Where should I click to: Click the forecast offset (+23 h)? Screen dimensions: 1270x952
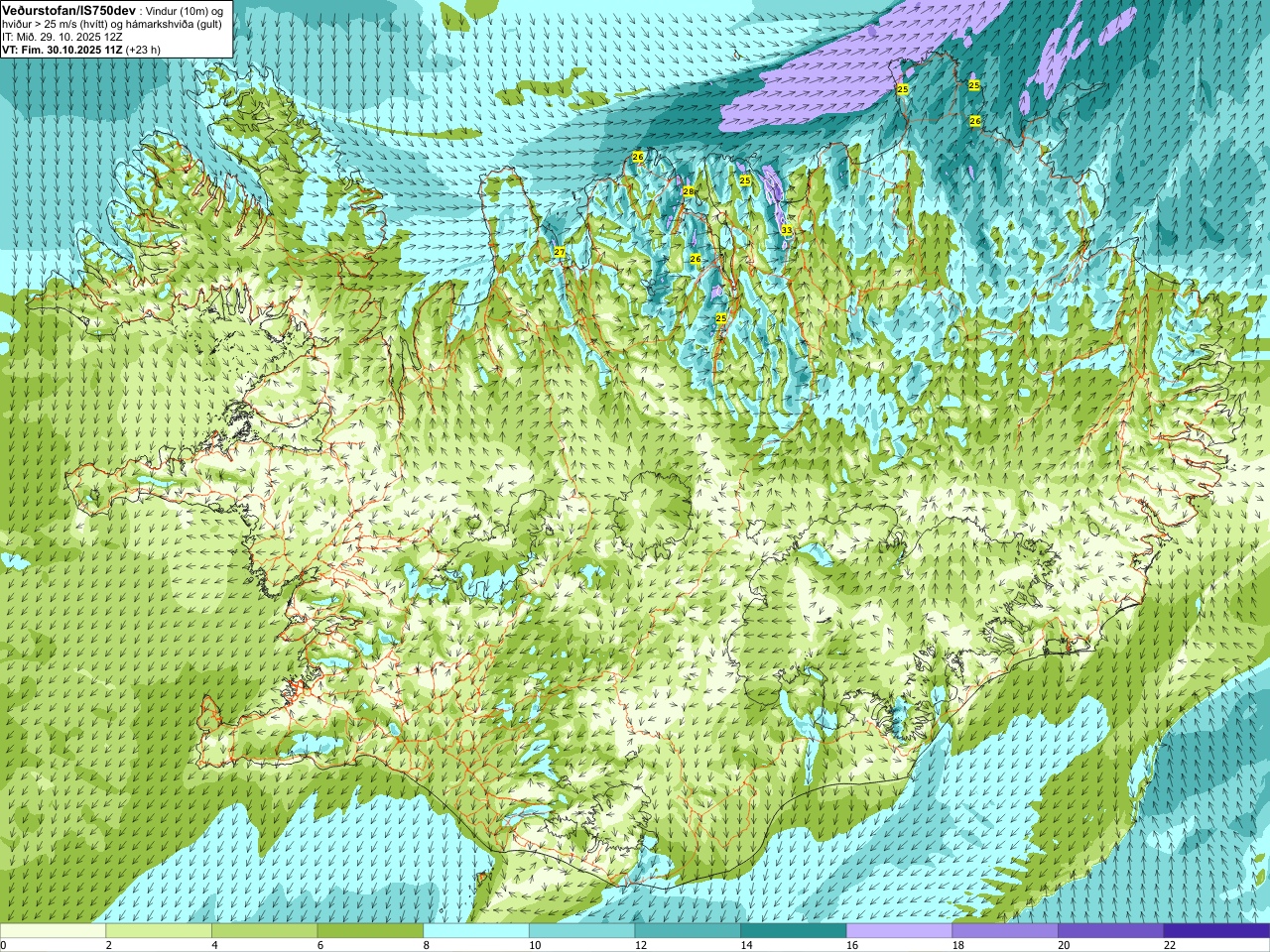pyautogui.click(x=144, y=50)
